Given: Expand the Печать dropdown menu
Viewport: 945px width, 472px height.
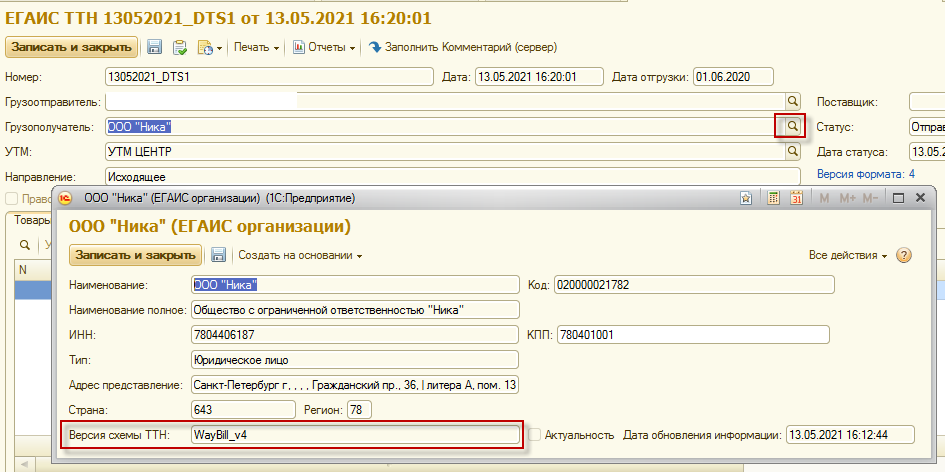Looking at the screenshot, I should pos(256,47).
